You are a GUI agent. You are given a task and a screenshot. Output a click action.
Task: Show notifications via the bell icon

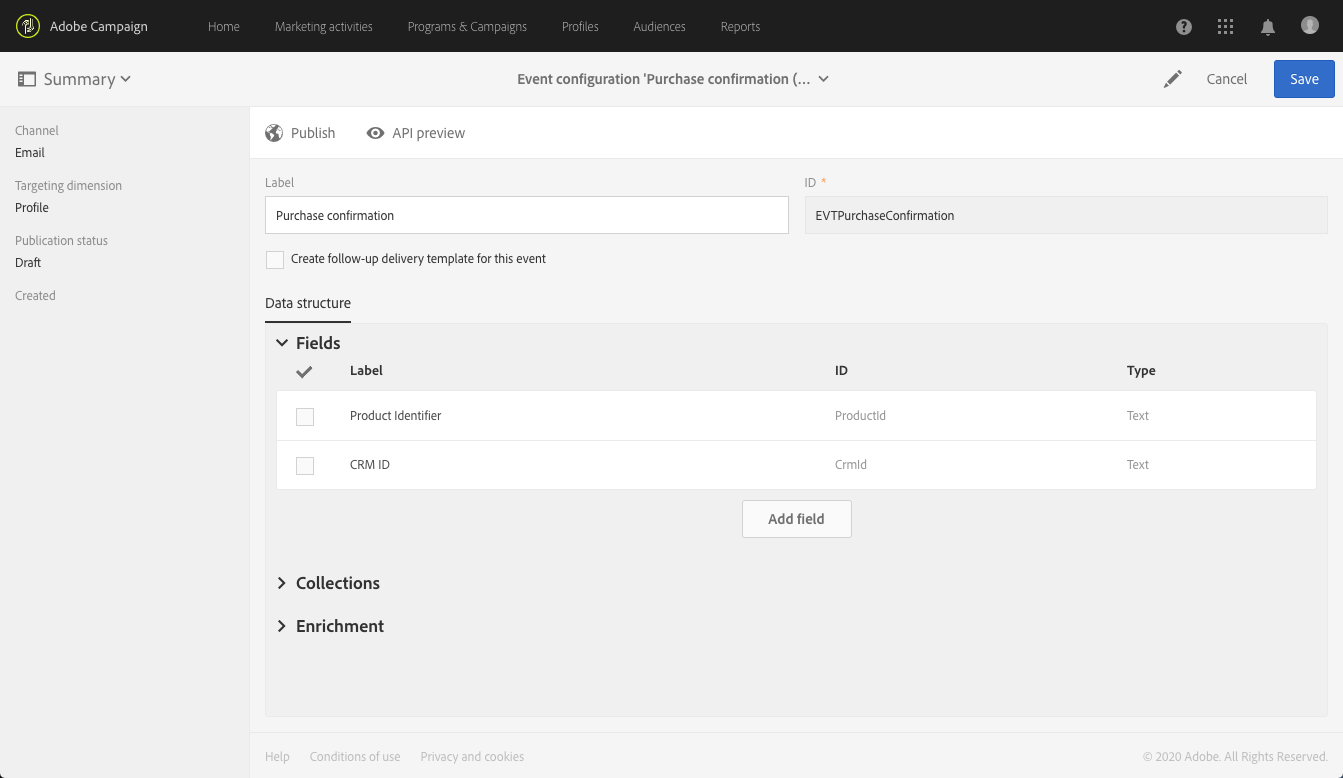1268,27
